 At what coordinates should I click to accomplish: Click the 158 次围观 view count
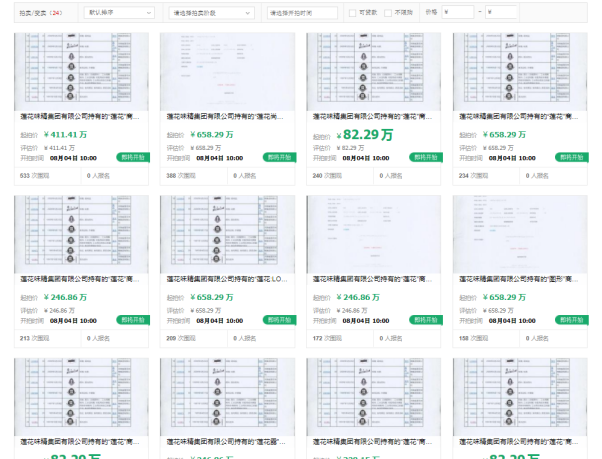473,338
